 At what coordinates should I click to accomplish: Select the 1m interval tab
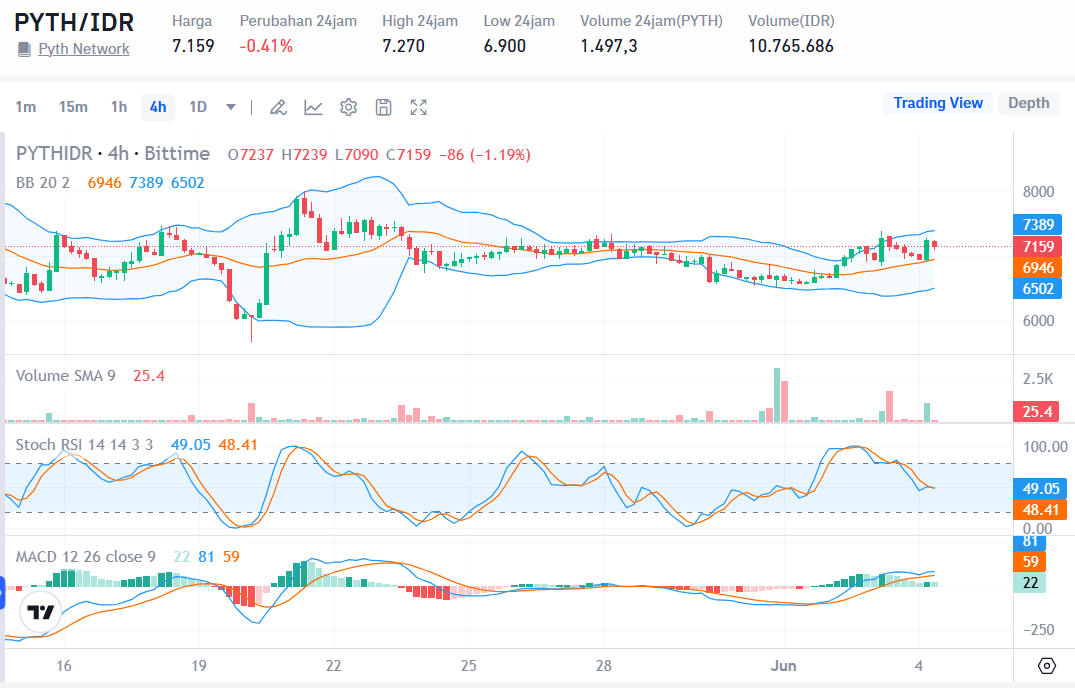point(28,106)
